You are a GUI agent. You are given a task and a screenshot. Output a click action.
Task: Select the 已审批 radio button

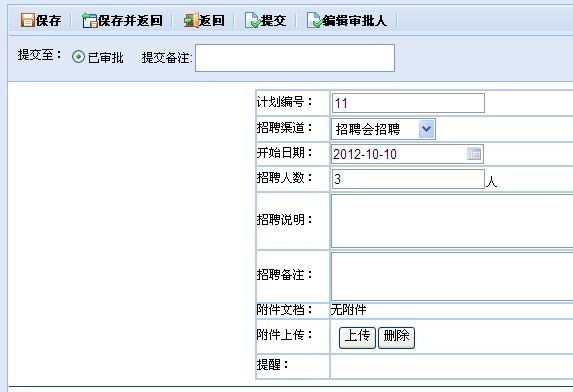pos(78,57)
